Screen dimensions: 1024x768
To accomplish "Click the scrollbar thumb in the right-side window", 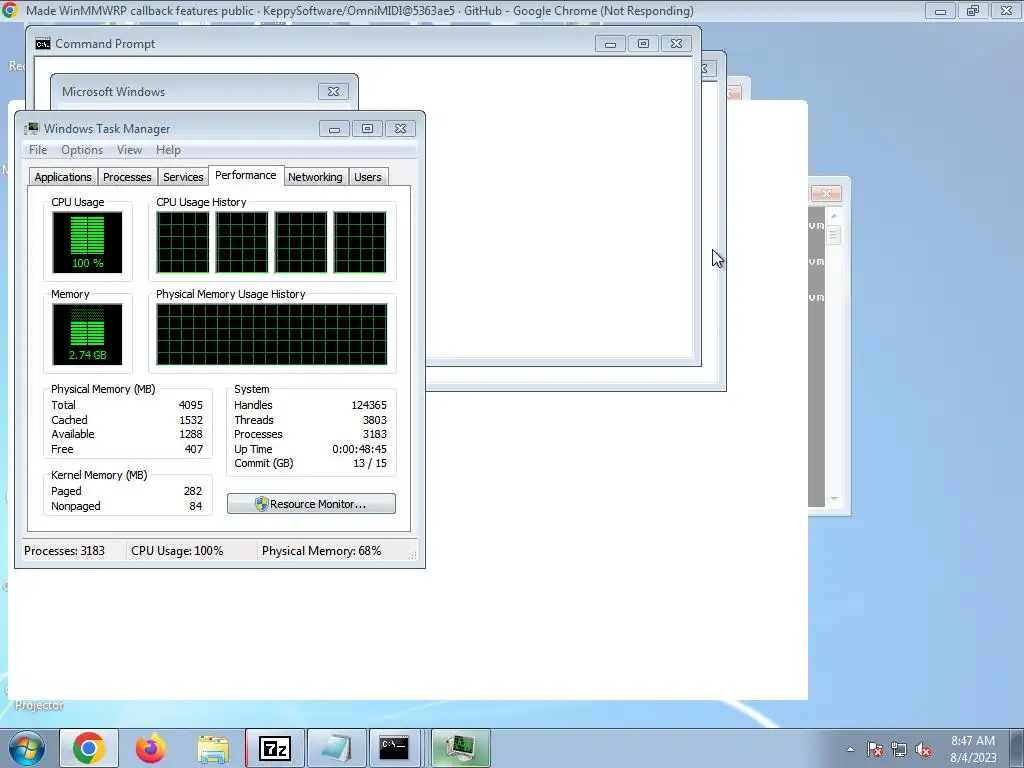I will pyautogui.click(x=833, y=234).
